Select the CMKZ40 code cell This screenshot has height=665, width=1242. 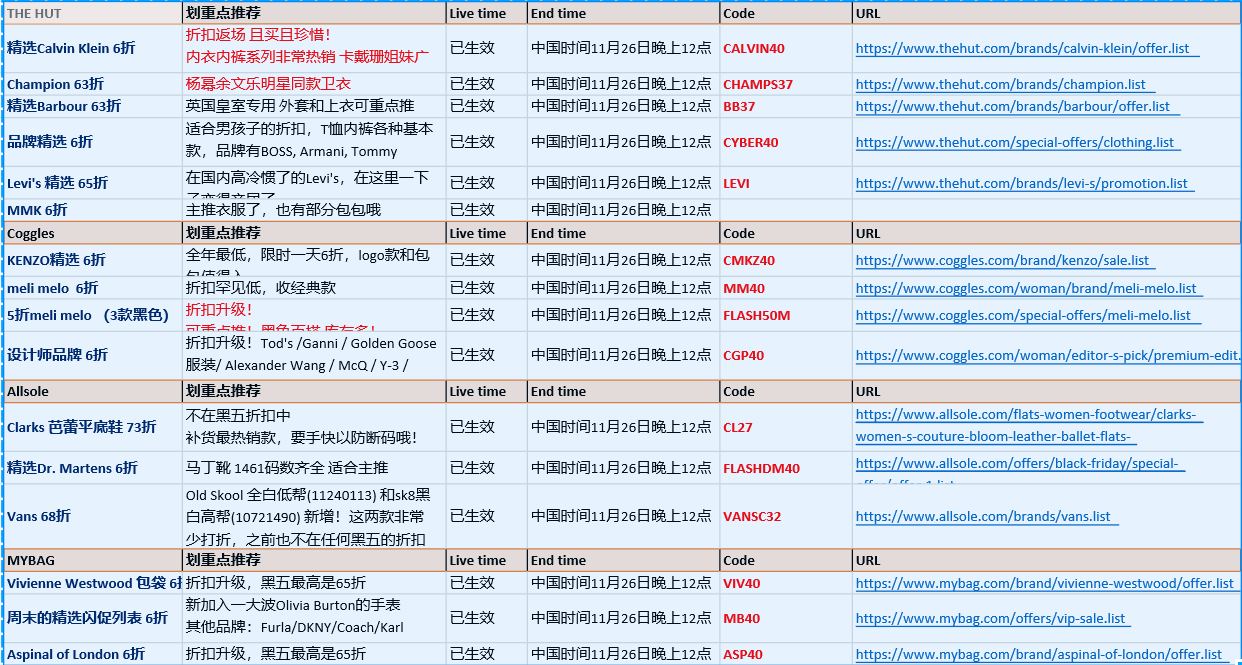(786, 260)
